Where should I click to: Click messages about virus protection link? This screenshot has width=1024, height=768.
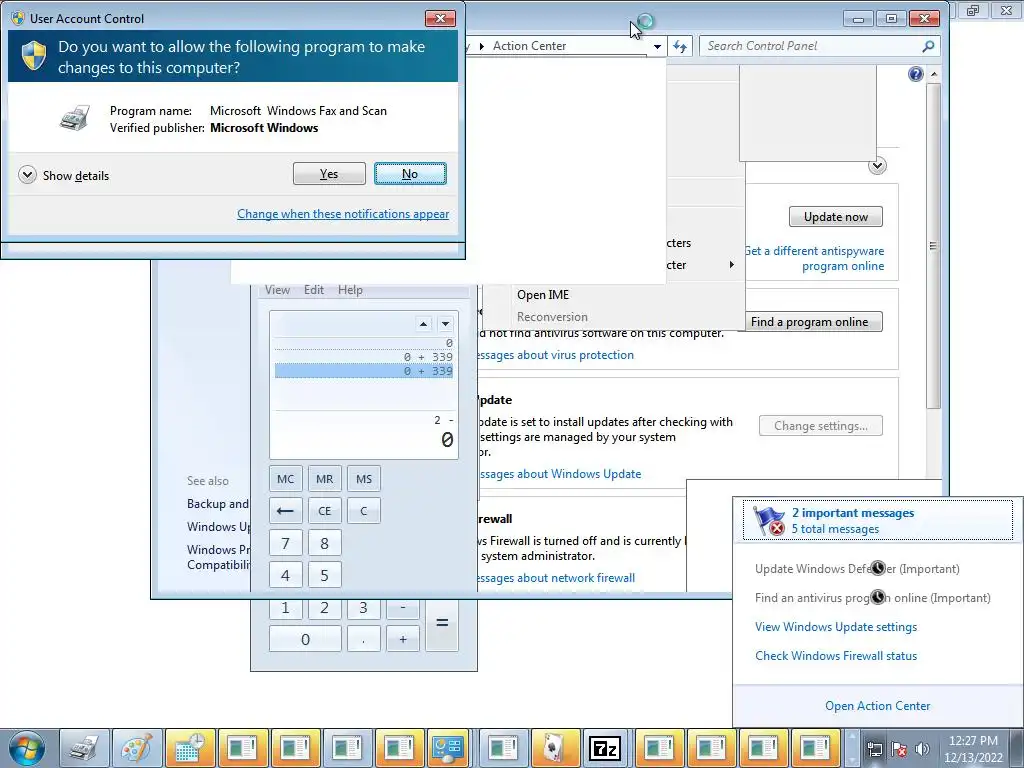554,355
